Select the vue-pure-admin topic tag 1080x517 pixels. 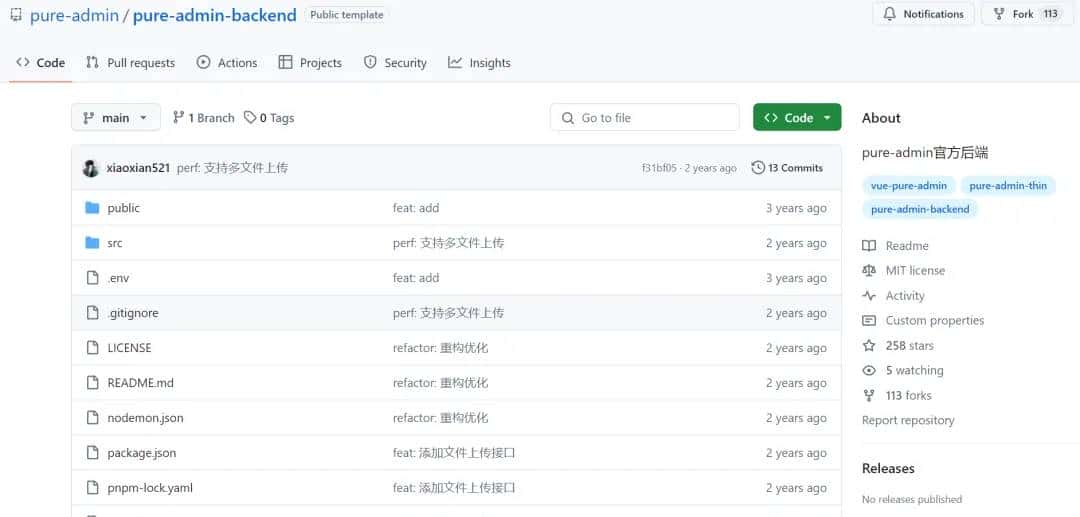908,186
